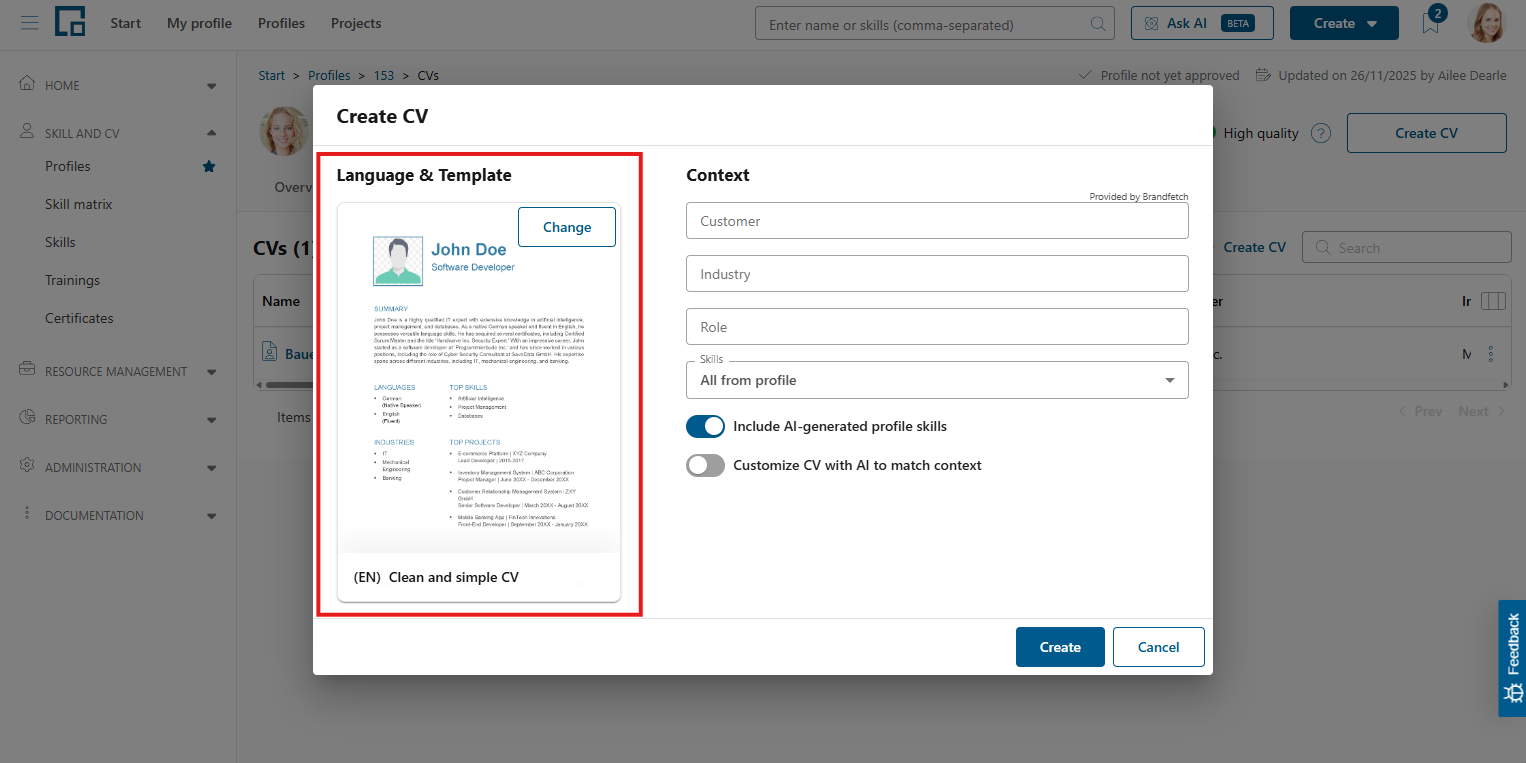Click the Ask AI button
Screen dimensions: 1526x763
coord(1202,23)
